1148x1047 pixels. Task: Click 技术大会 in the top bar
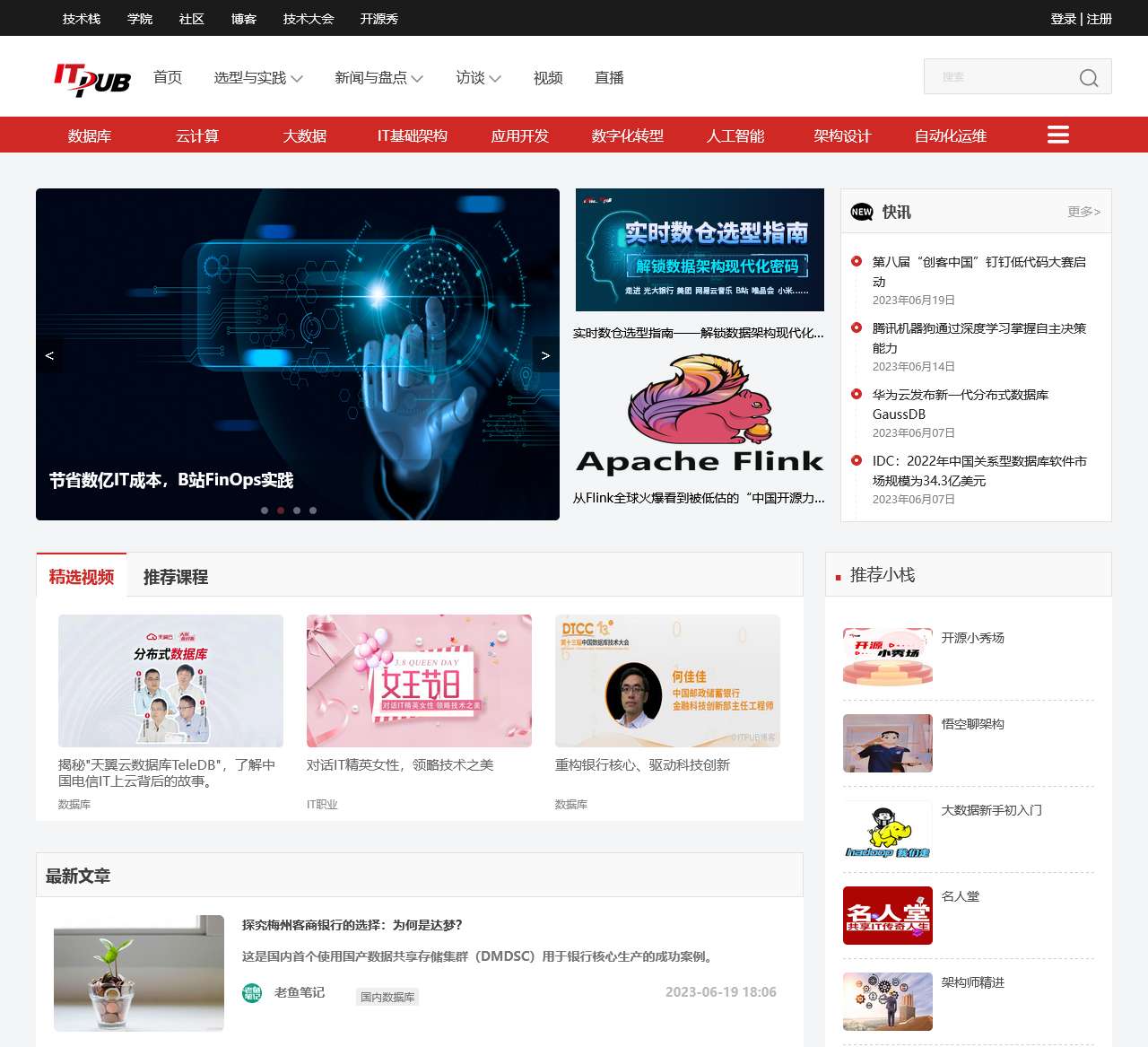309,18
